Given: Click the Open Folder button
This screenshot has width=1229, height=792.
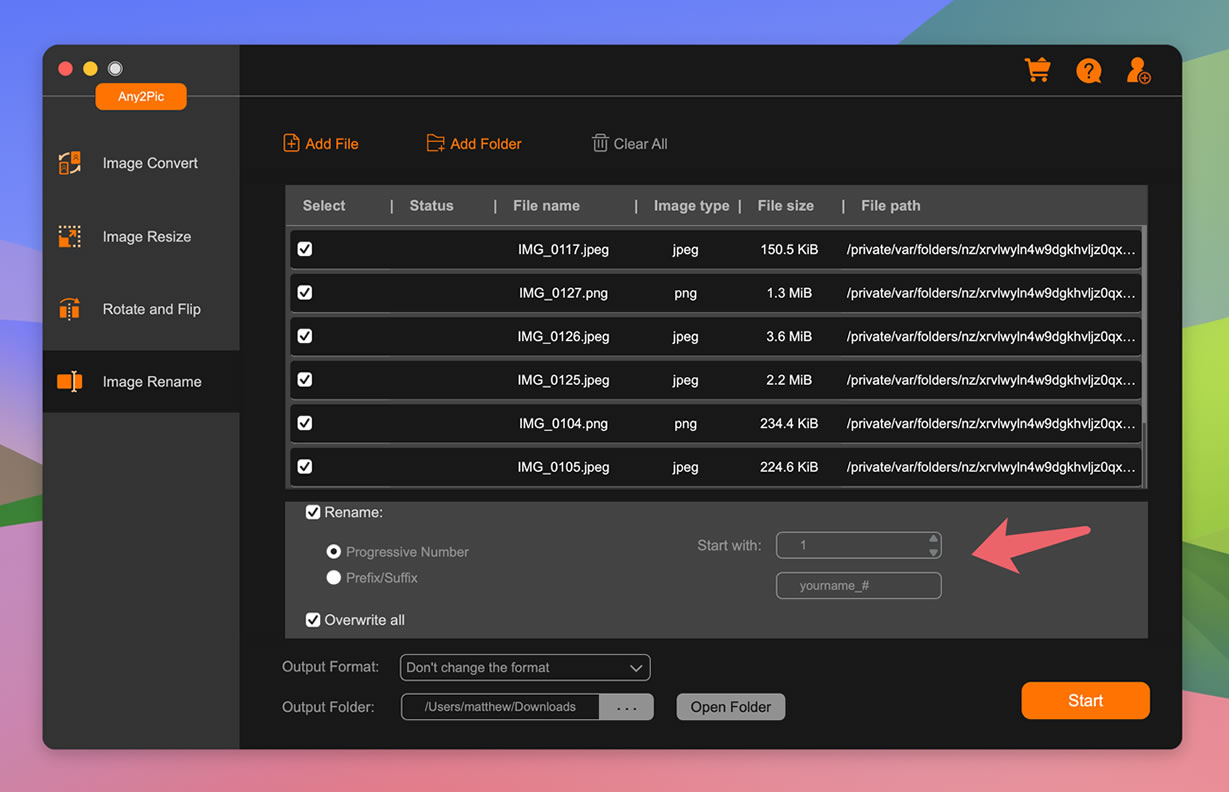Looking at the screenshot, I should coord(730,707).
